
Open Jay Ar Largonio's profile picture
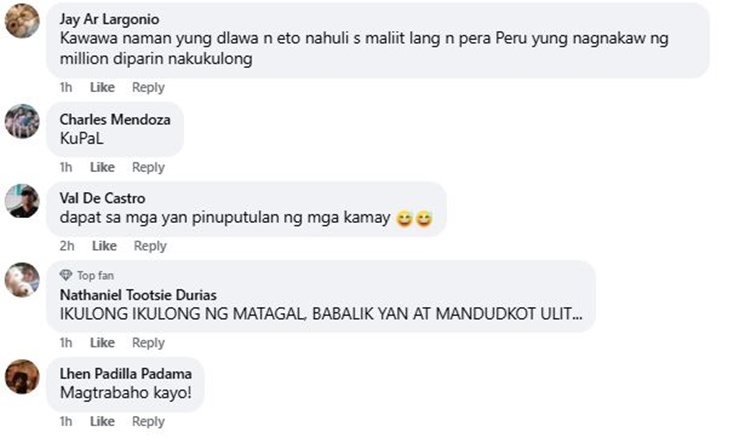[22, 21]
